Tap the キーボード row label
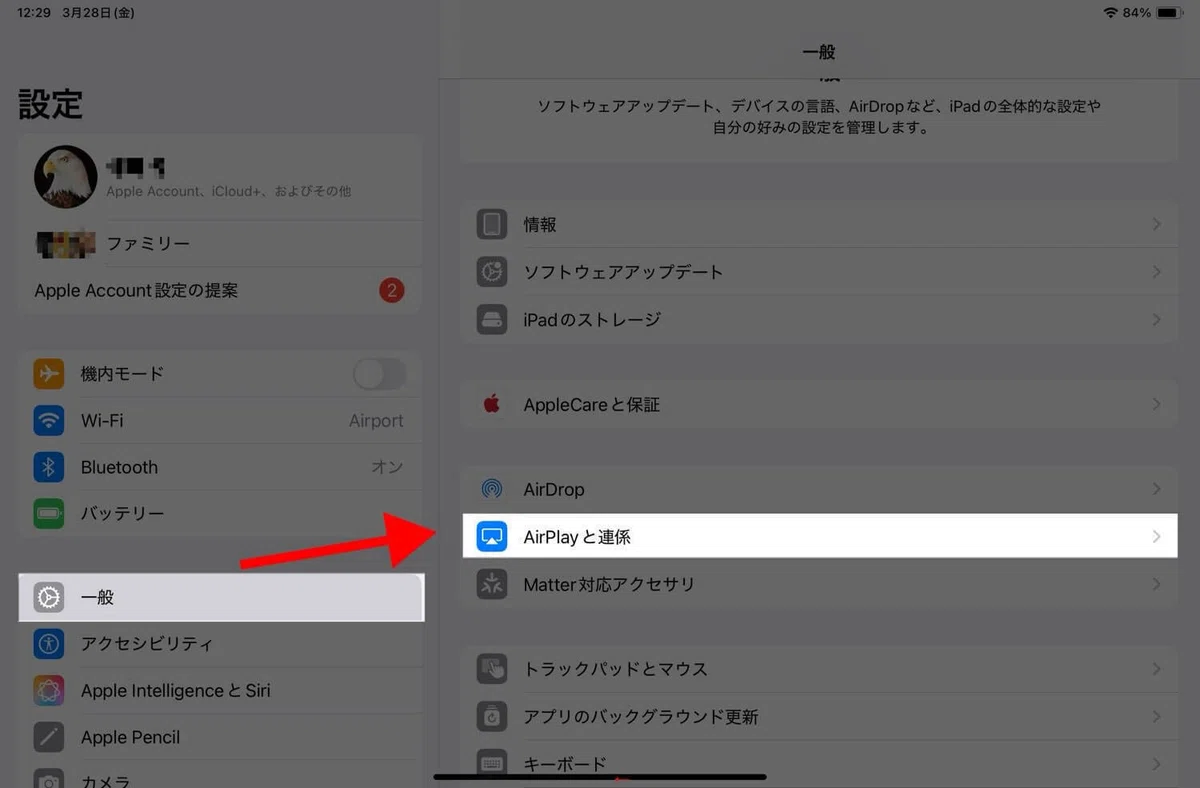Image resolution: width=1200 pixels, height=788 pixels. (x=565, y=763)
